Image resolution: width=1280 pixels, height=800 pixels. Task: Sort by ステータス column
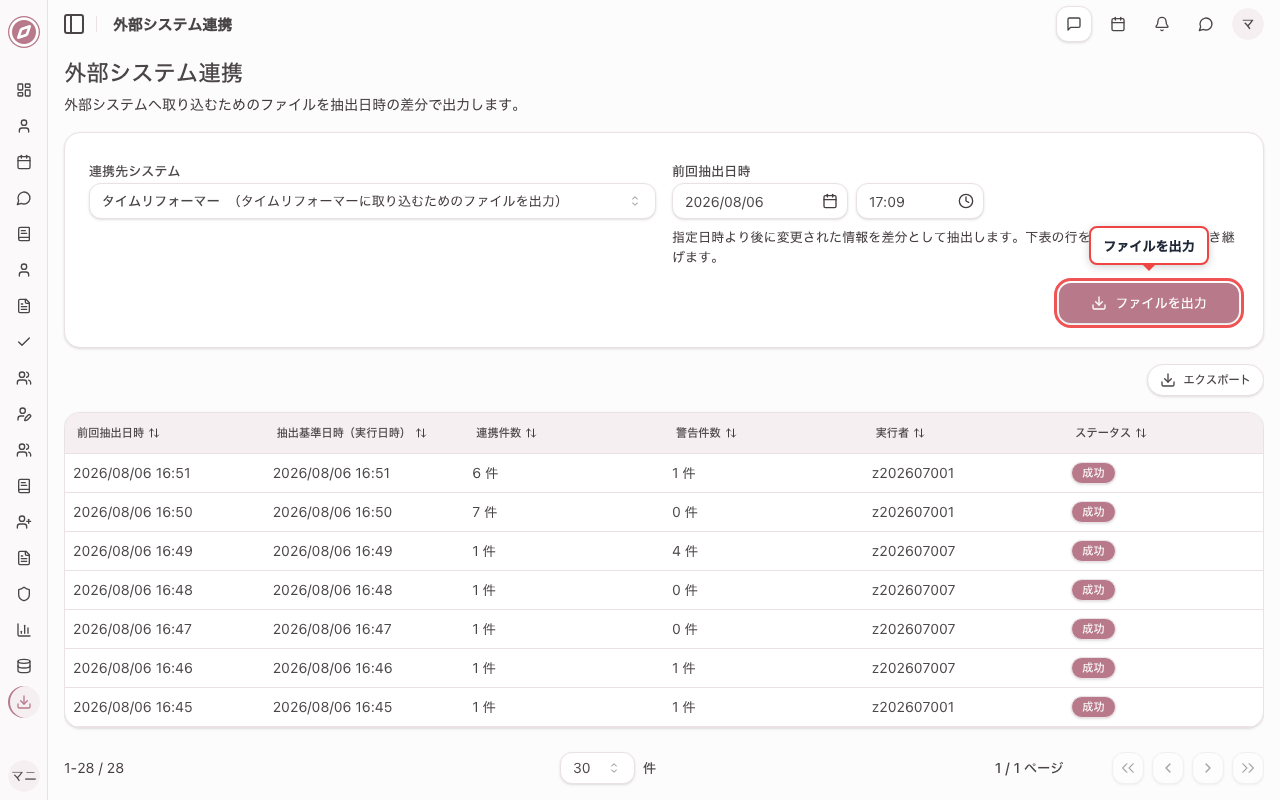click(1111, 433)
